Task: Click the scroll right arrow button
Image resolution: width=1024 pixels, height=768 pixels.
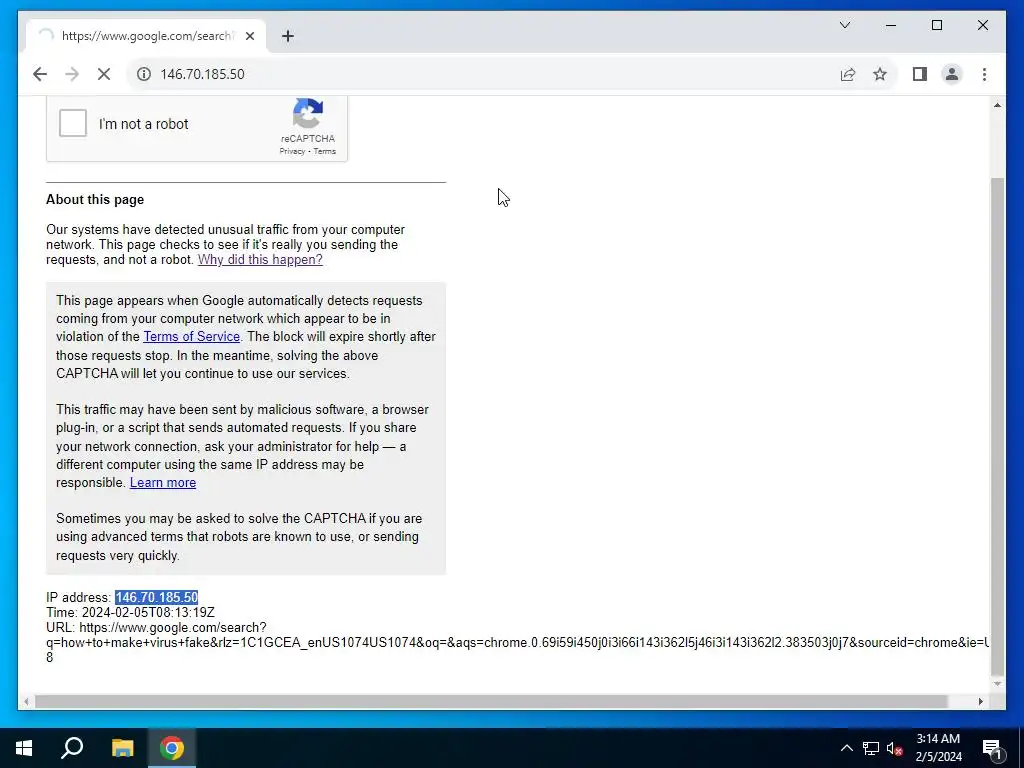Action: [x=981, y=701]
